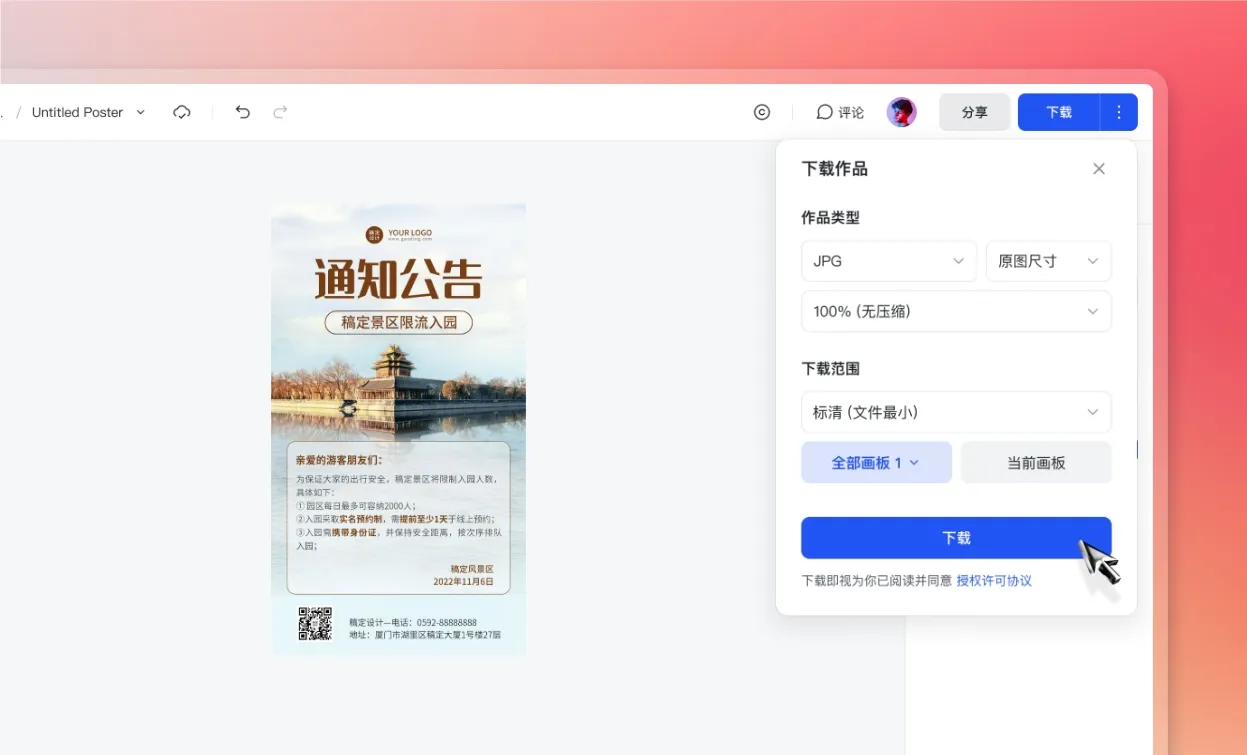Click the 作品类型 section label
The width and height of the screenshot is (1247, 755).
[x=830, y=217]
